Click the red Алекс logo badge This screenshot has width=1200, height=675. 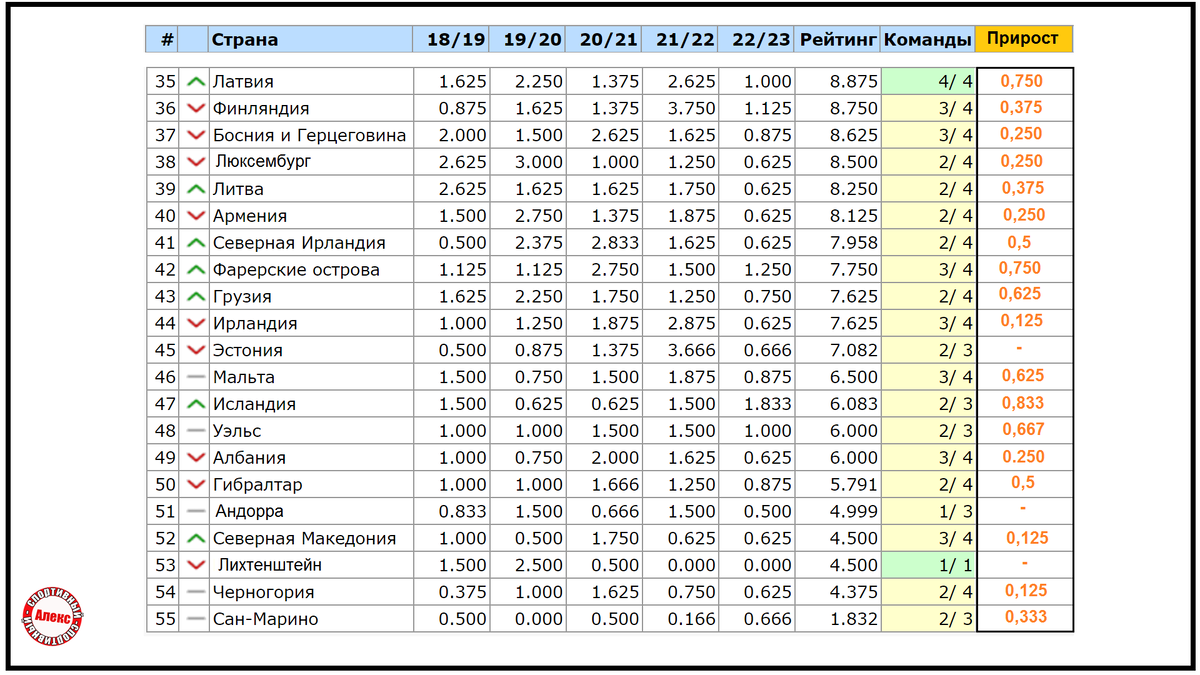coord(53,617)
